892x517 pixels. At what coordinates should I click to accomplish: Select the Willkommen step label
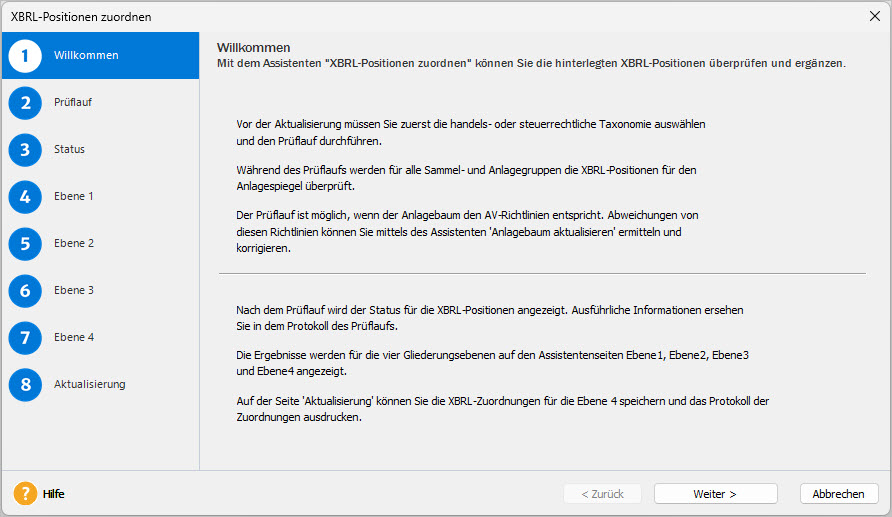[86, 55]
